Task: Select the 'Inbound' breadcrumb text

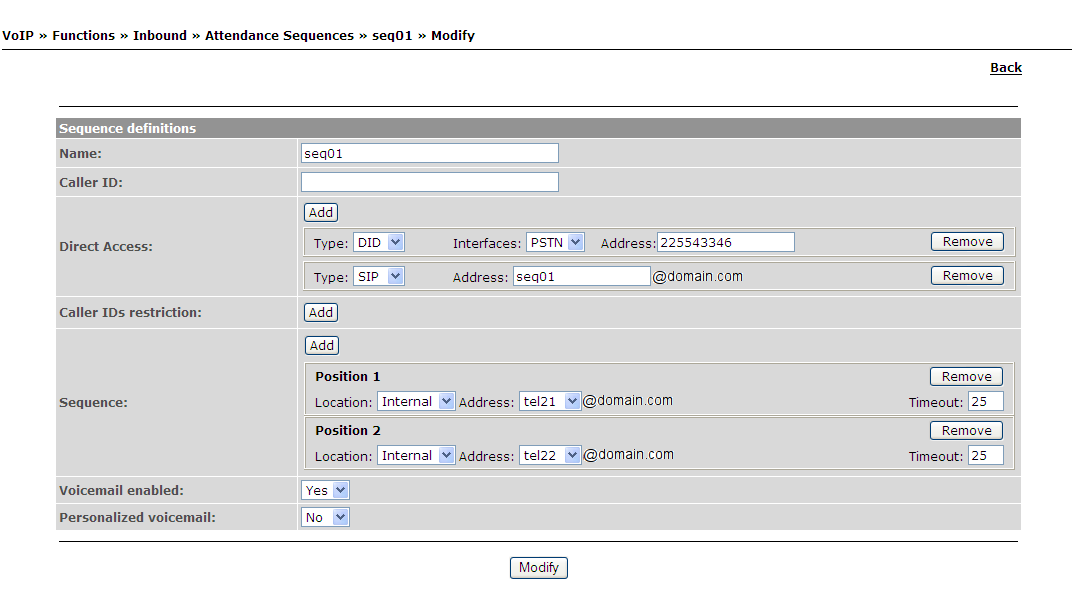Action: [x=160, y=36]
